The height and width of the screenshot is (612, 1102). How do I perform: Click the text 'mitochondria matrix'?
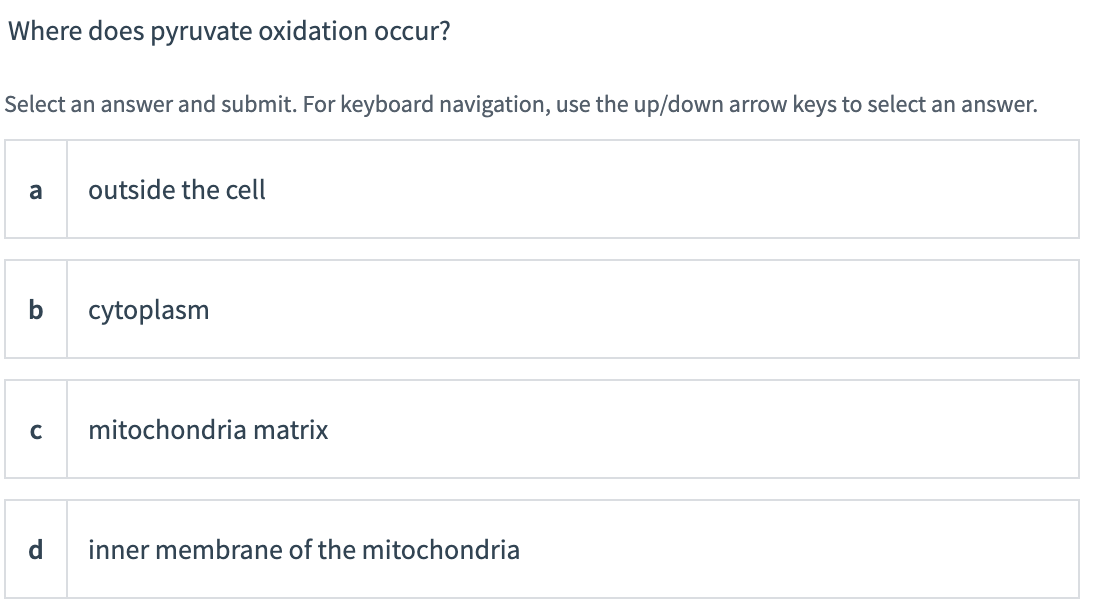pyautogui.click(x=209, y=430)
